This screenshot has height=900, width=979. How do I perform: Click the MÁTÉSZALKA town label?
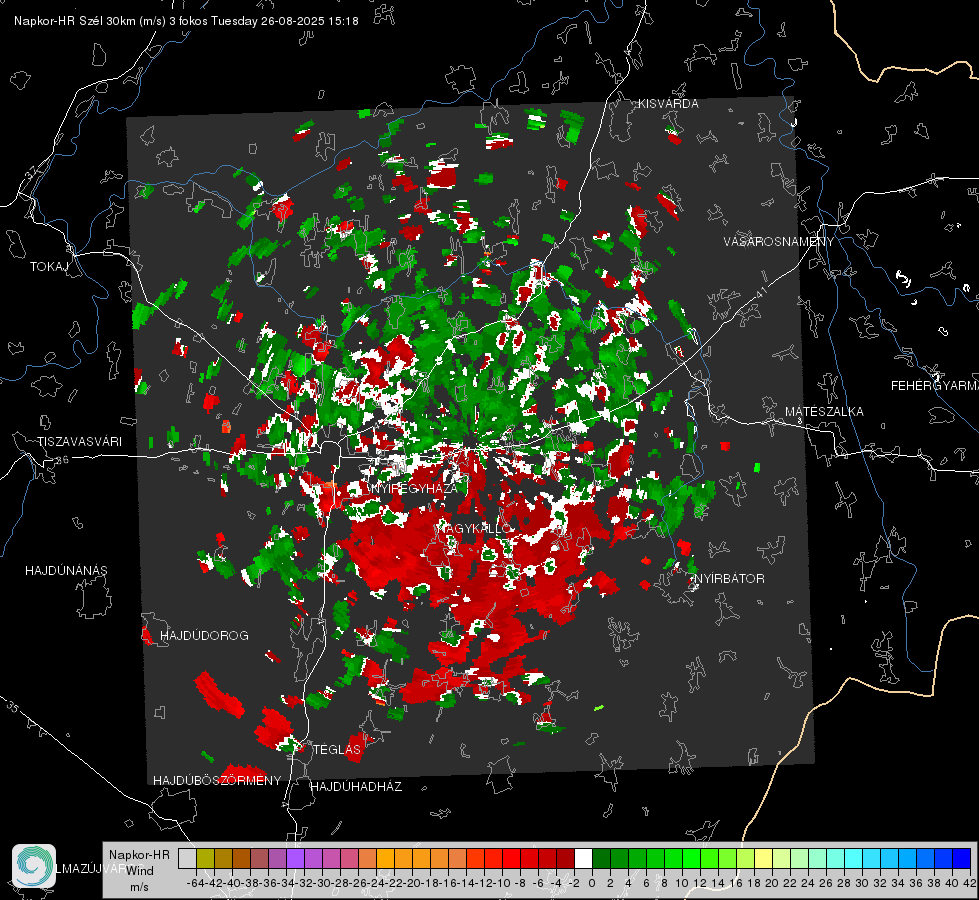[824, 412]
